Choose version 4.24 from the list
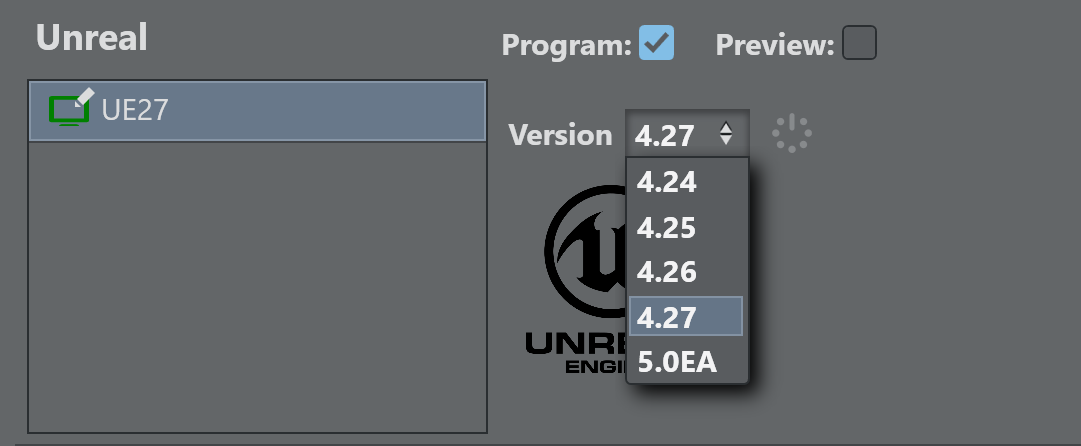This screenshot has height=446, width=1081. click(x=667, y=183)
